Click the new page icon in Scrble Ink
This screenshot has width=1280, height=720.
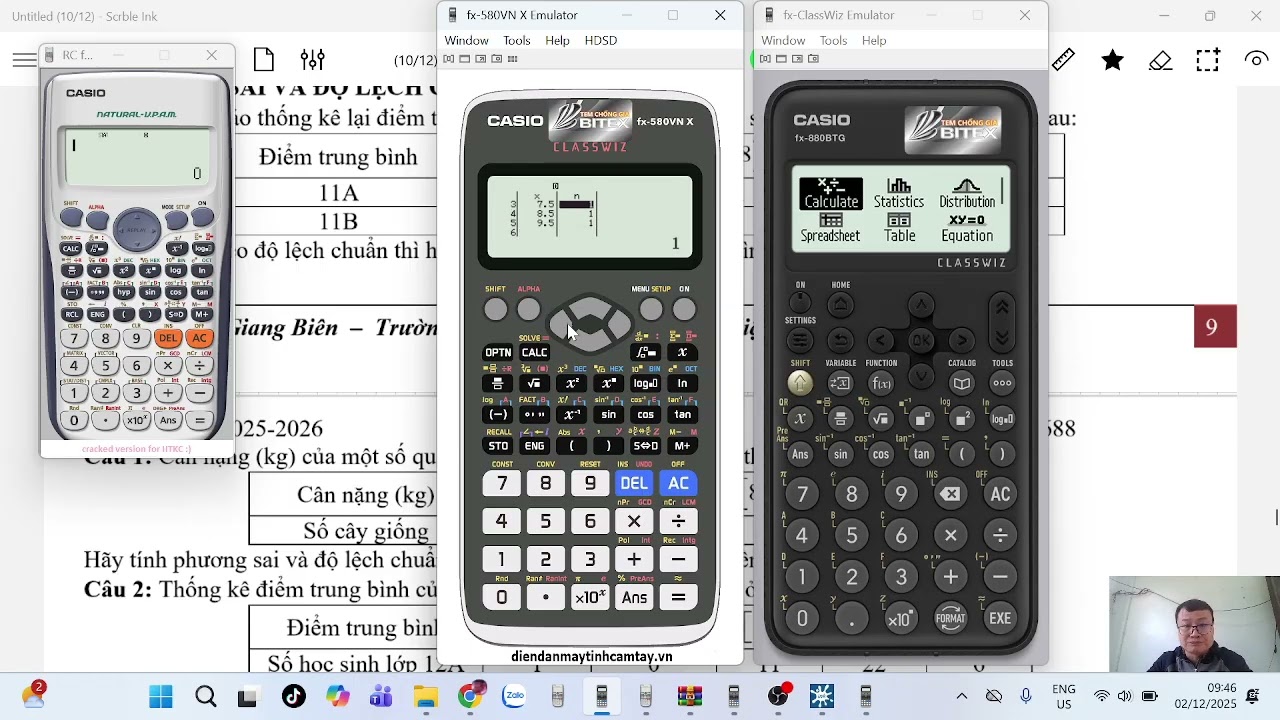pyautogui.click(x=264, y=60)
